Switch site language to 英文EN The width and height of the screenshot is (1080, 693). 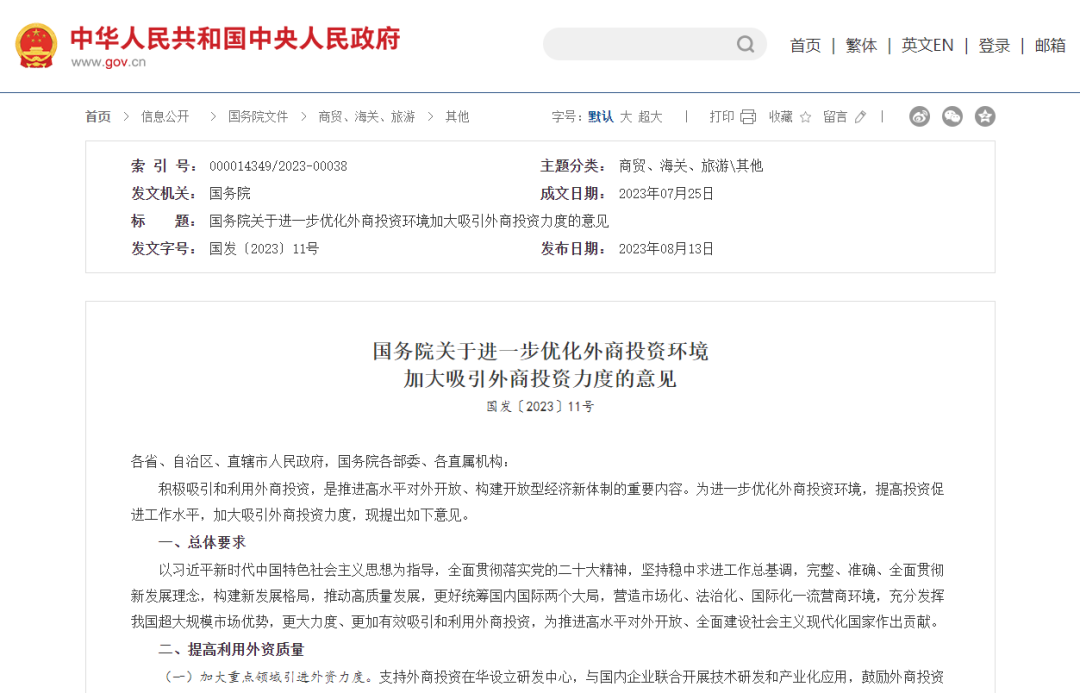(x=926, y=44)
